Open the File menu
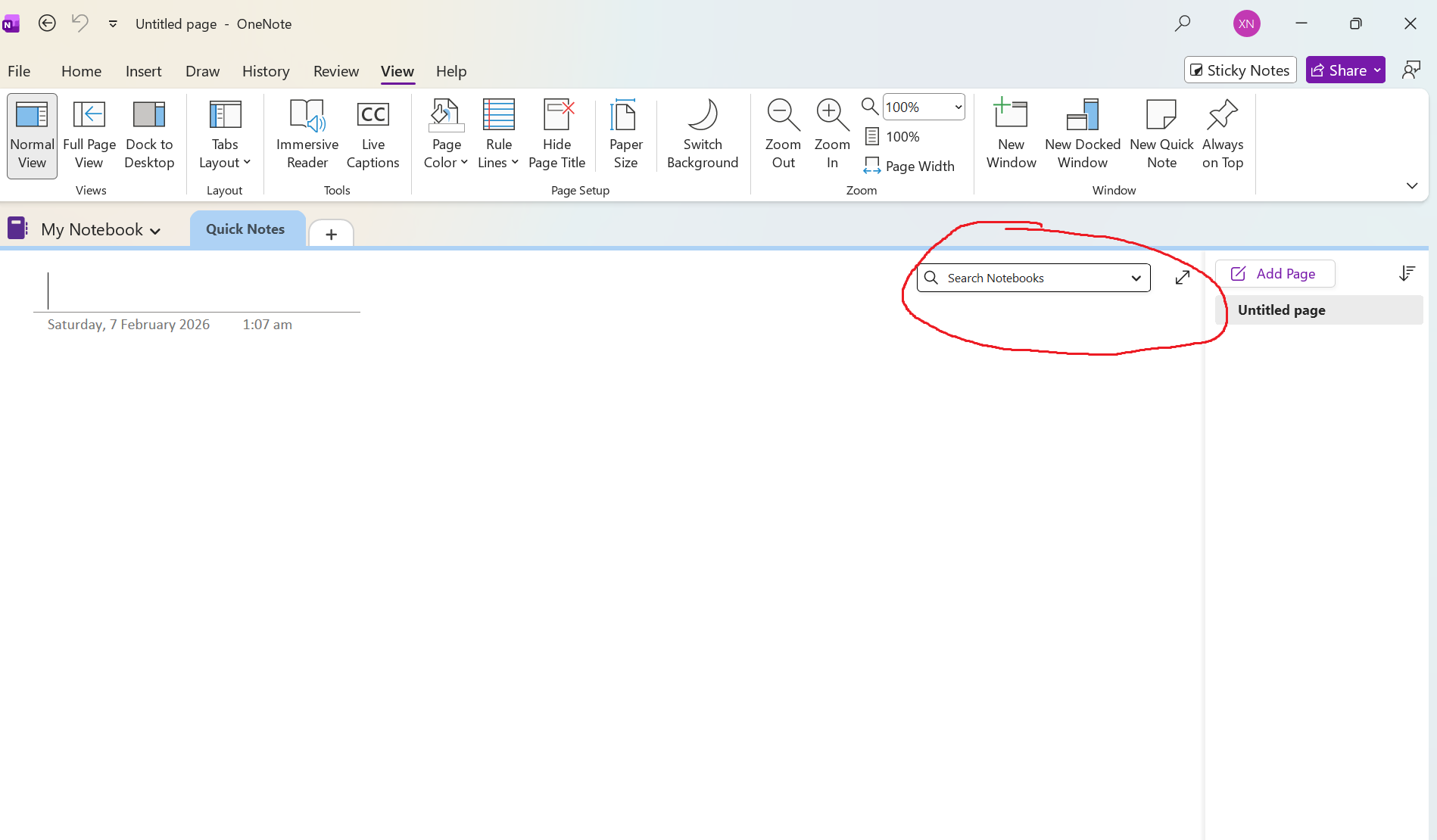 tap(19, 71)
